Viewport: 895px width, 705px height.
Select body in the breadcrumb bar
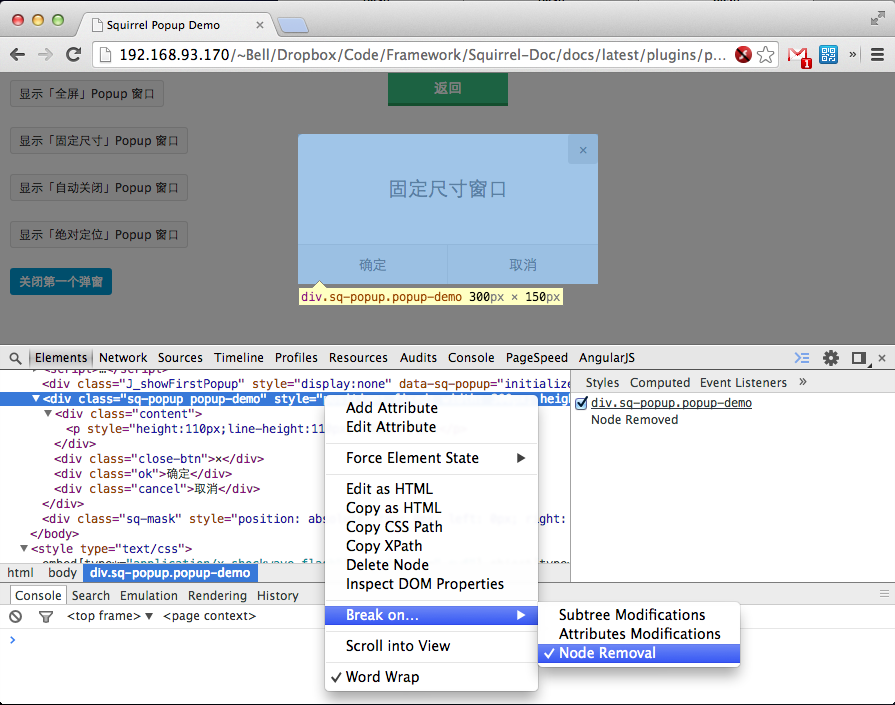point(62,573)
